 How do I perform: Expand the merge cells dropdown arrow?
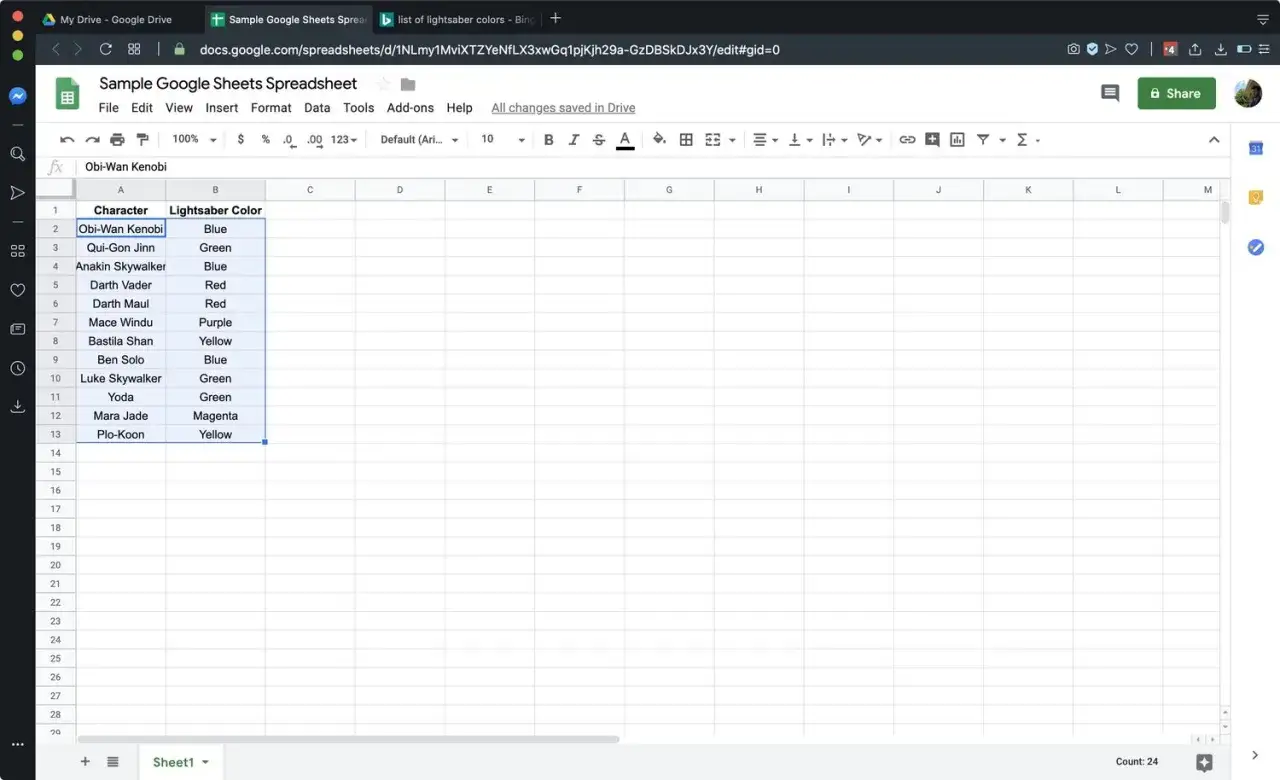(732, 140)
